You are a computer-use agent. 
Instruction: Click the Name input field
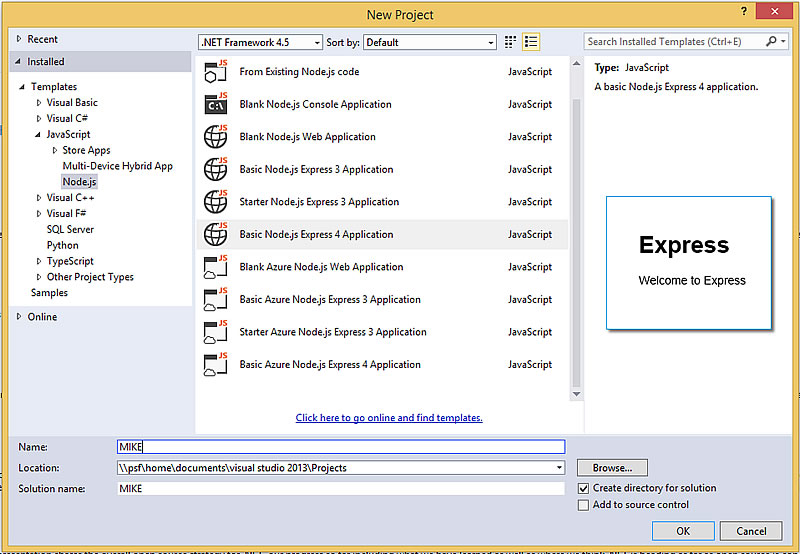(341, 447)
